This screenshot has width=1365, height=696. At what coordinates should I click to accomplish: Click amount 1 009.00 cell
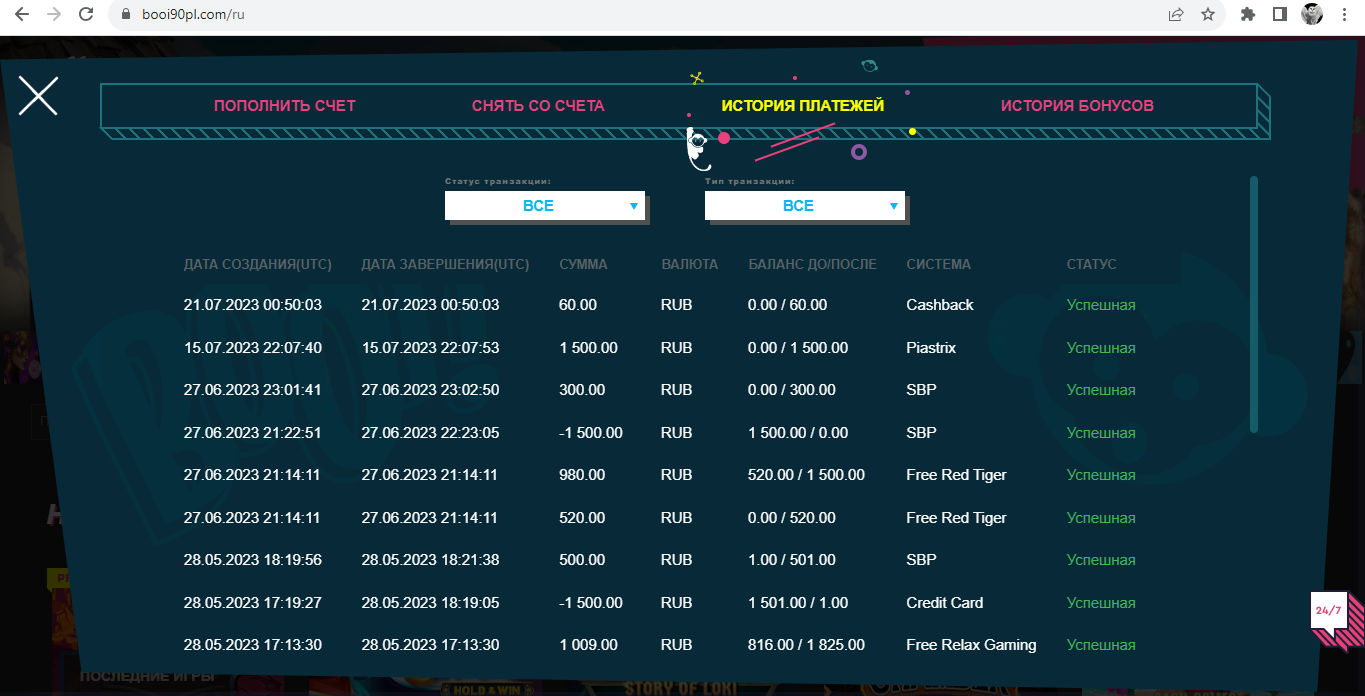(x=588, y=645)
